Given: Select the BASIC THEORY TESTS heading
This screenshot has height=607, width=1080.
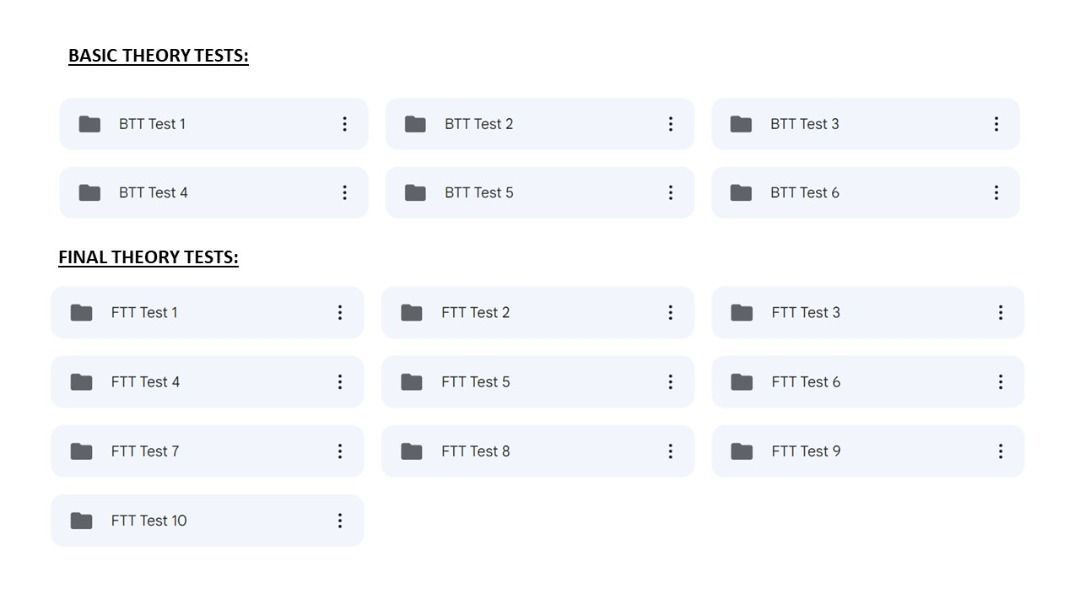Looking at the screenshot, I should 158,56.
